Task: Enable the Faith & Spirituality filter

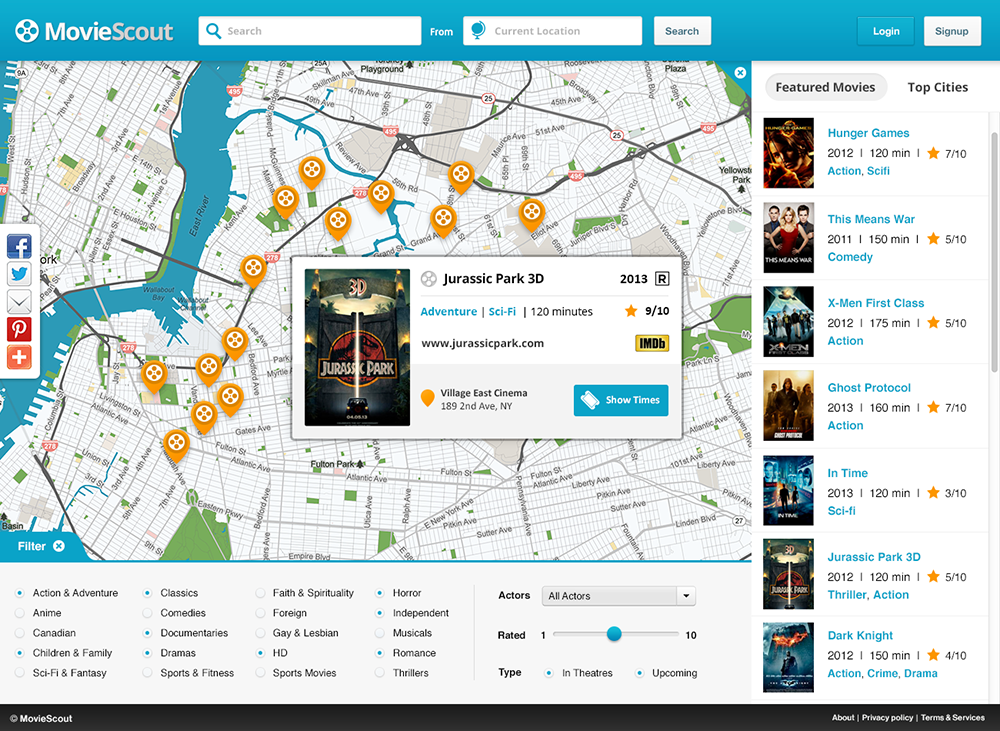Action: [260, 593]
